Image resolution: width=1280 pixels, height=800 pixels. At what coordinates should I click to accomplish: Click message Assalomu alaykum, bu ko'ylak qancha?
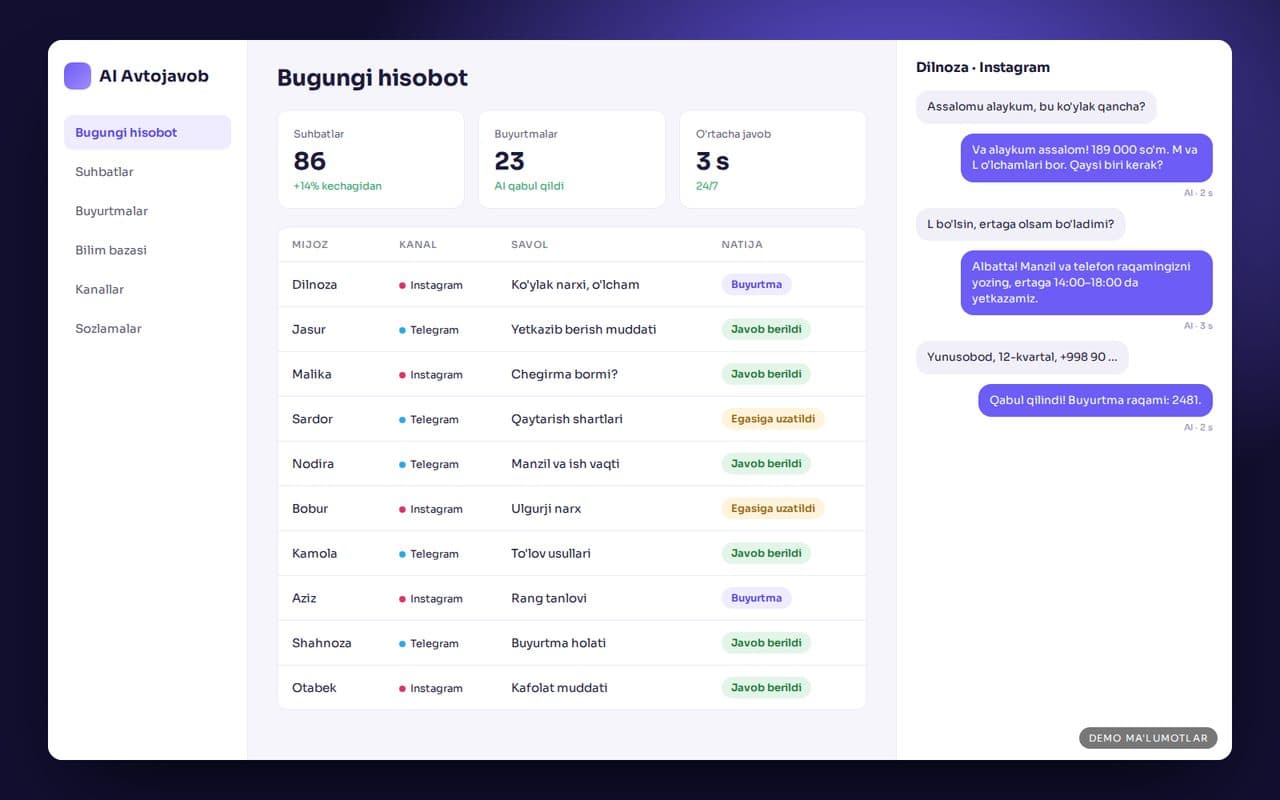point(1036,107)
